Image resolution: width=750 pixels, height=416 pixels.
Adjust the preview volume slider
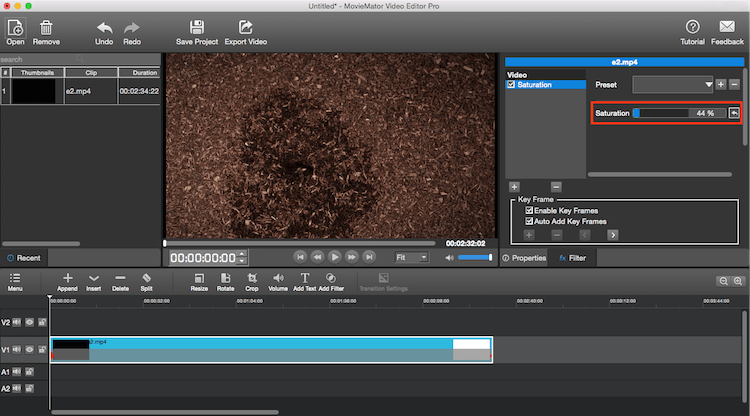475,257
